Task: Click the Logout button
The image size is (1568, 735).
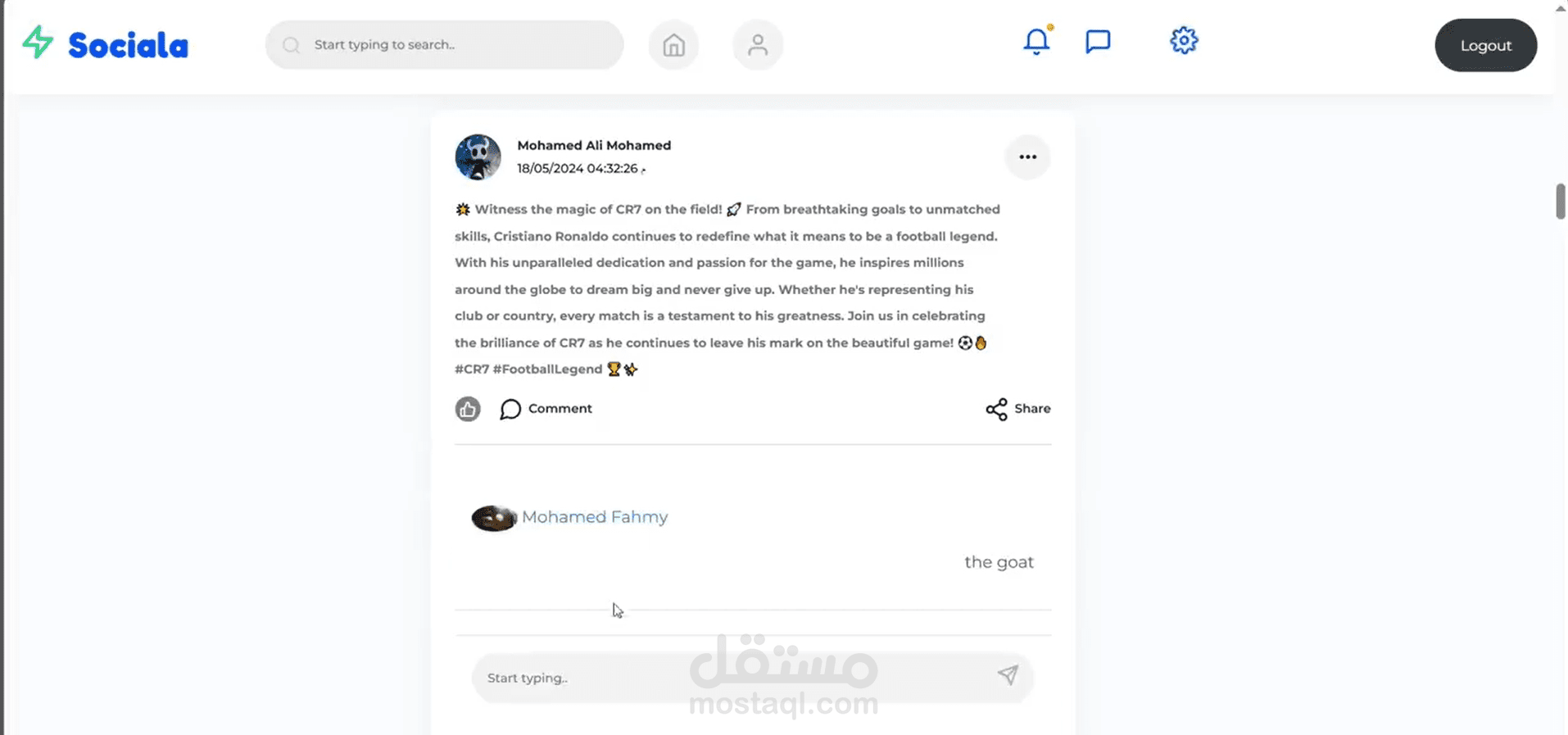Action: tap(1485, 46)
